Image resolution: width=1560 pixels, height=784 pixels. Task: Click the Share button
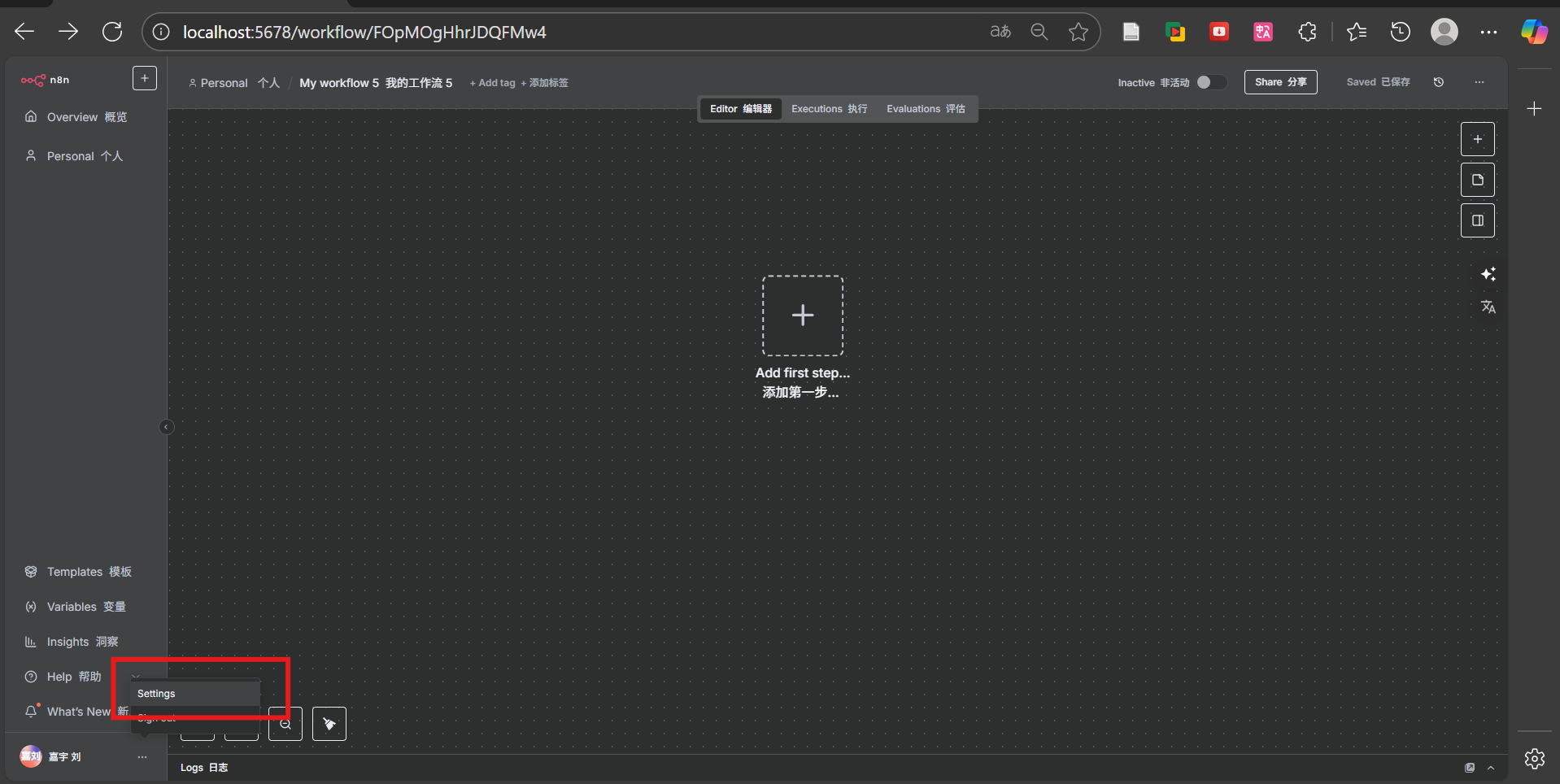1280,82
